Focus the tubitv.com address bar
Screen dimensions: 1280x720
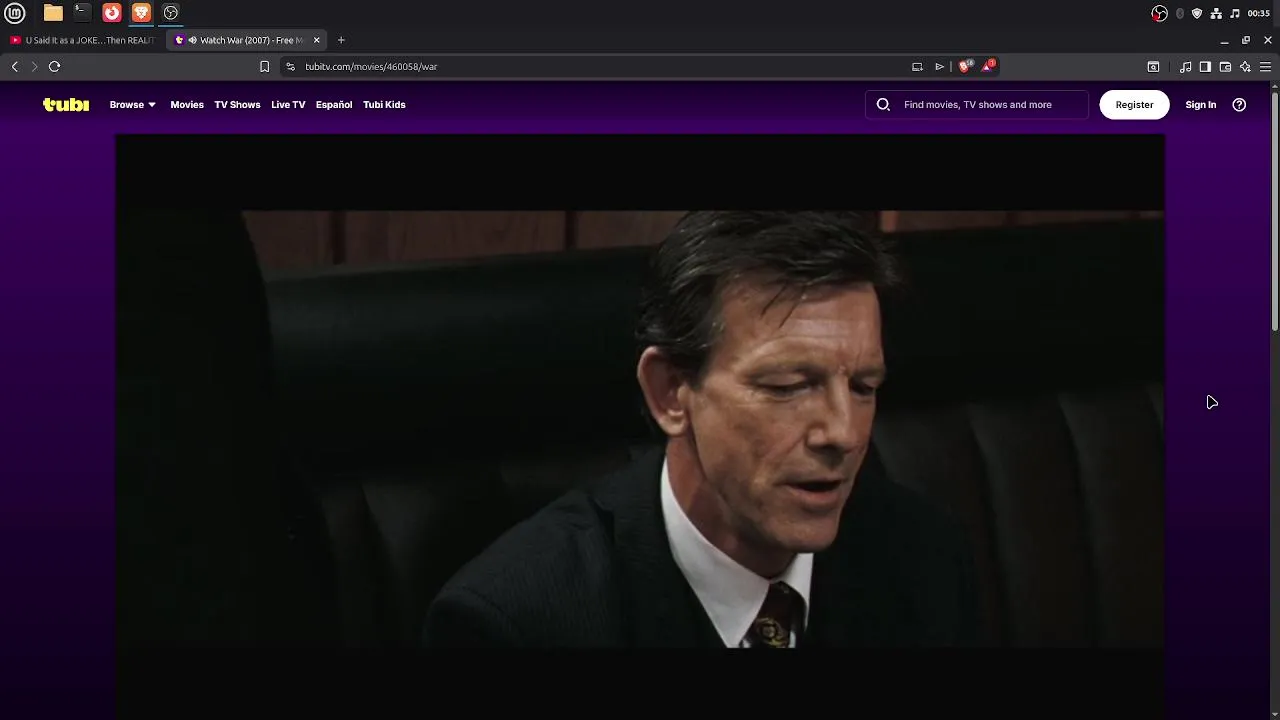click(x=600, y=66)
